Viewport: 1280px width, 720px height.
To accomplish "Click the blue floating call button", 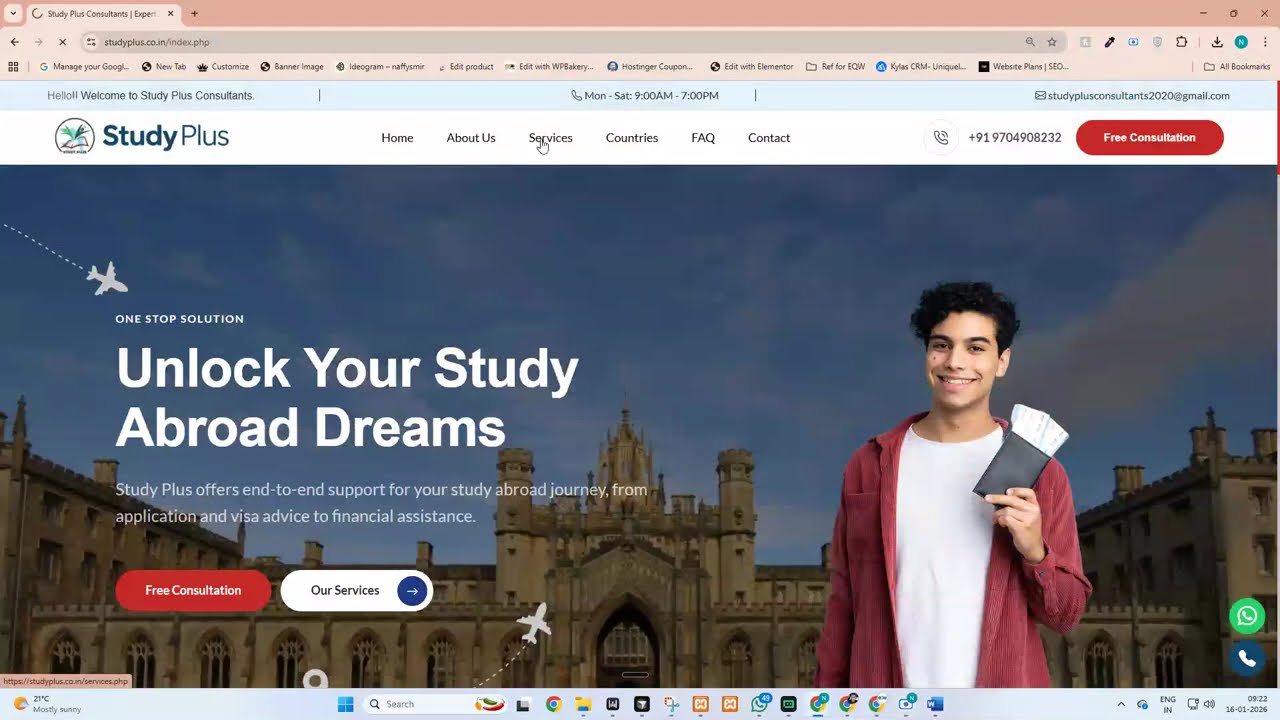I will [x=1247, y=659].
